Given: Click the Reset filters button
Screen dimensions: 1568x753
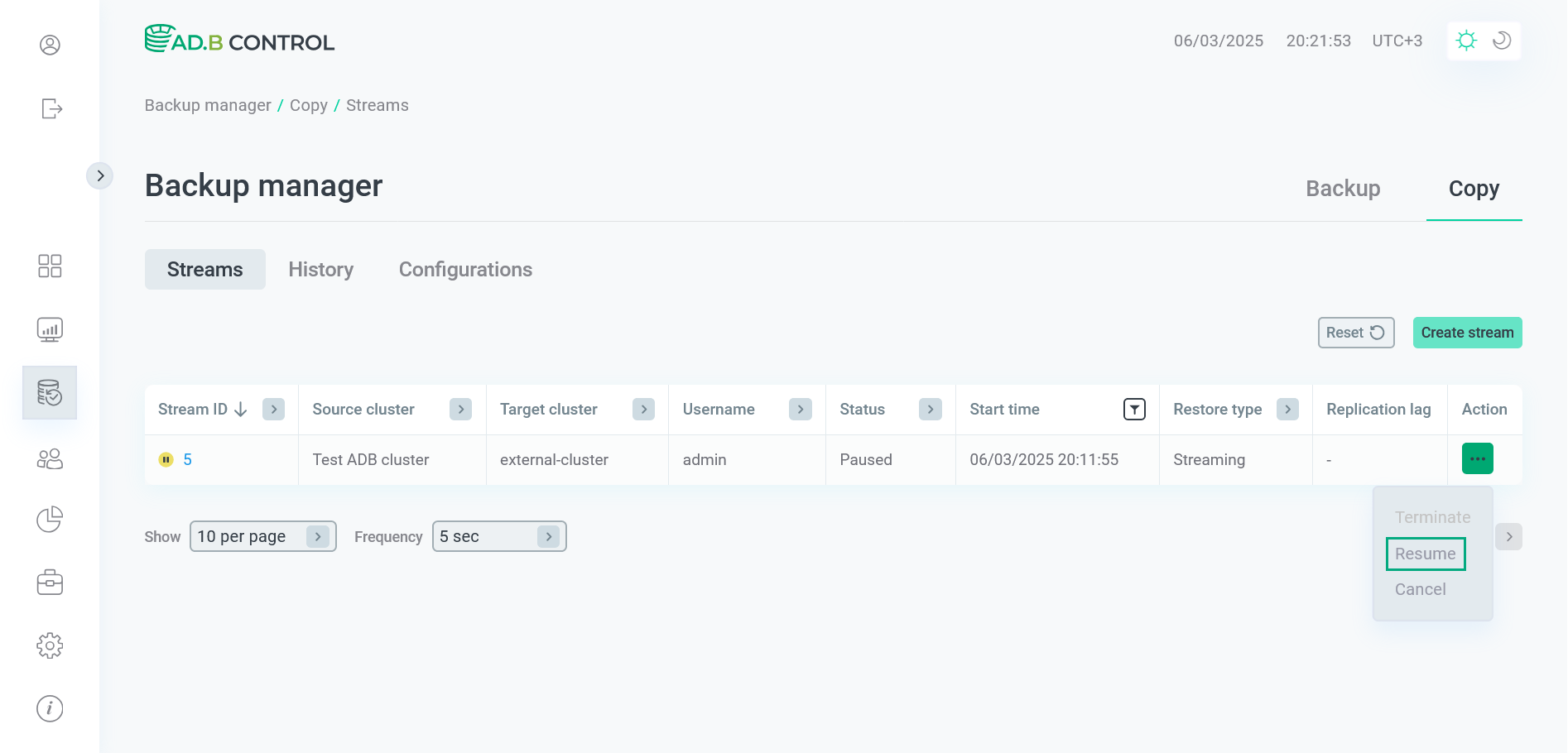Looking at the screenshot, I should tap(1356, 333).
